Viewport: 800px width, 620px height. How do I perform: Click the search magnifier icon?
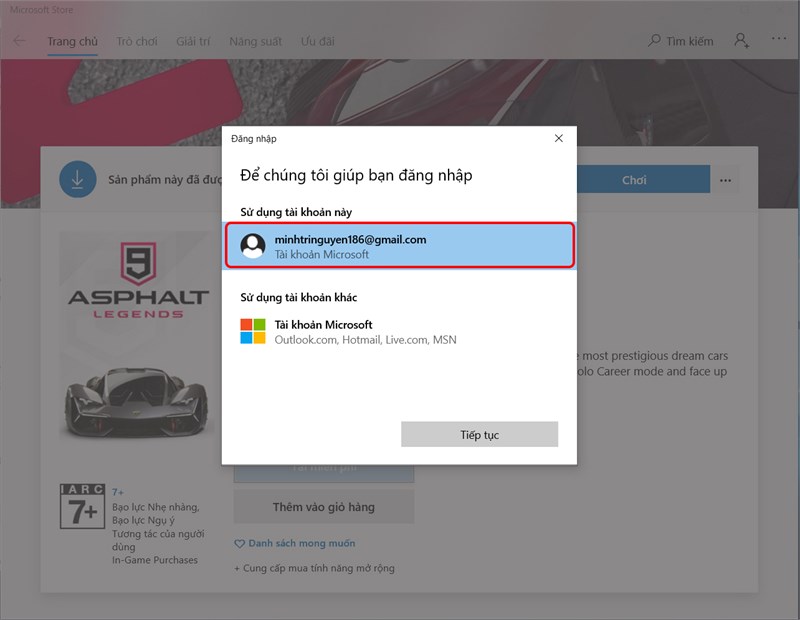tap(654, 41)
